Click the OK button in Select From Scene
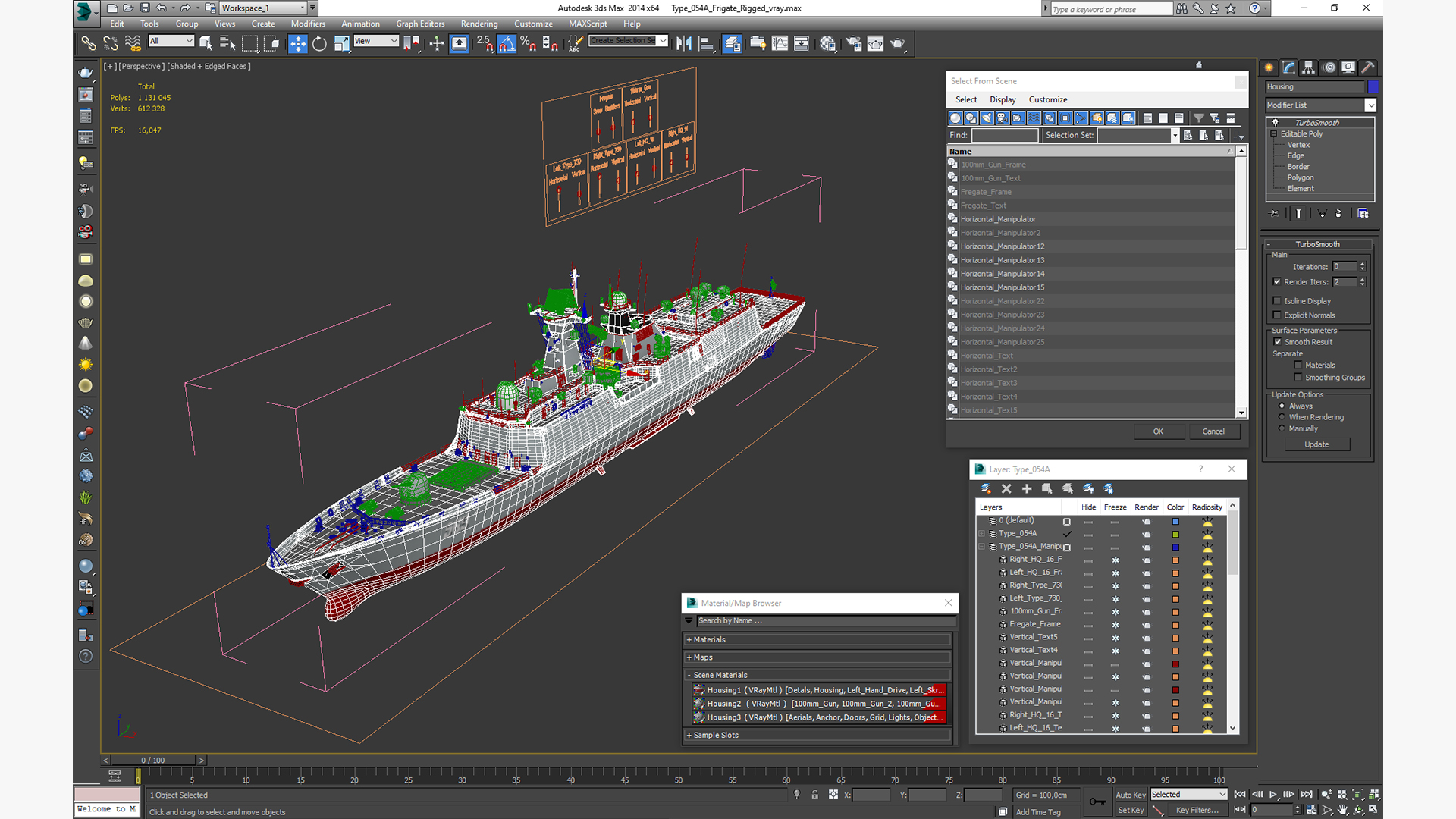The image size is (1456, 819). pos(1158,431)
